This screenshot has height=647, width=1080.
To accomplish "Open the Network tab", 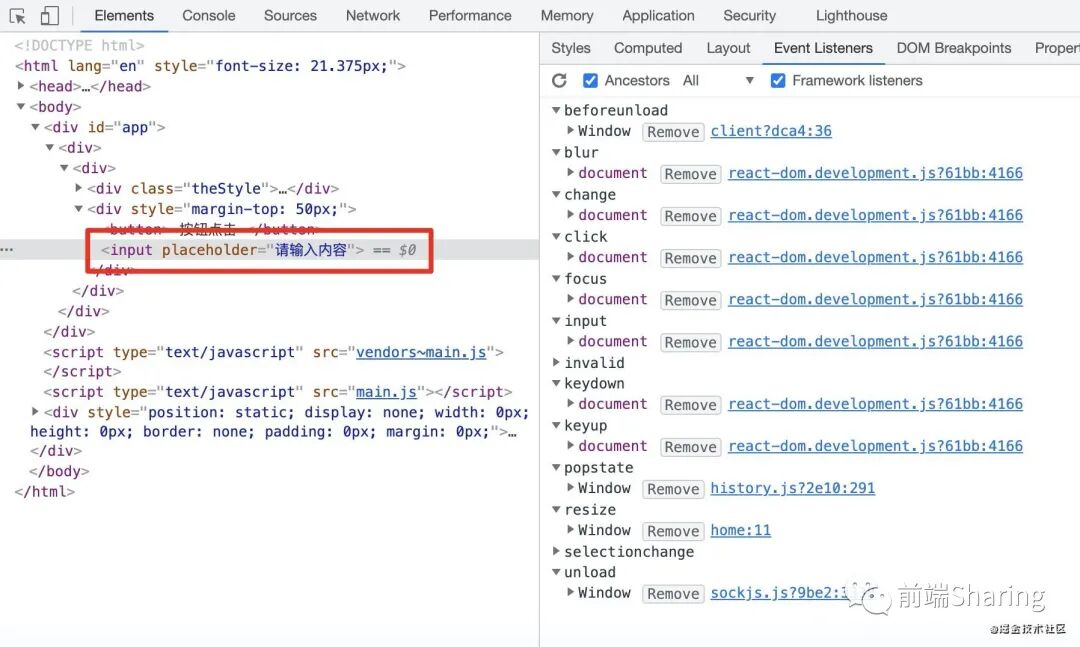I will coord(373,15).
